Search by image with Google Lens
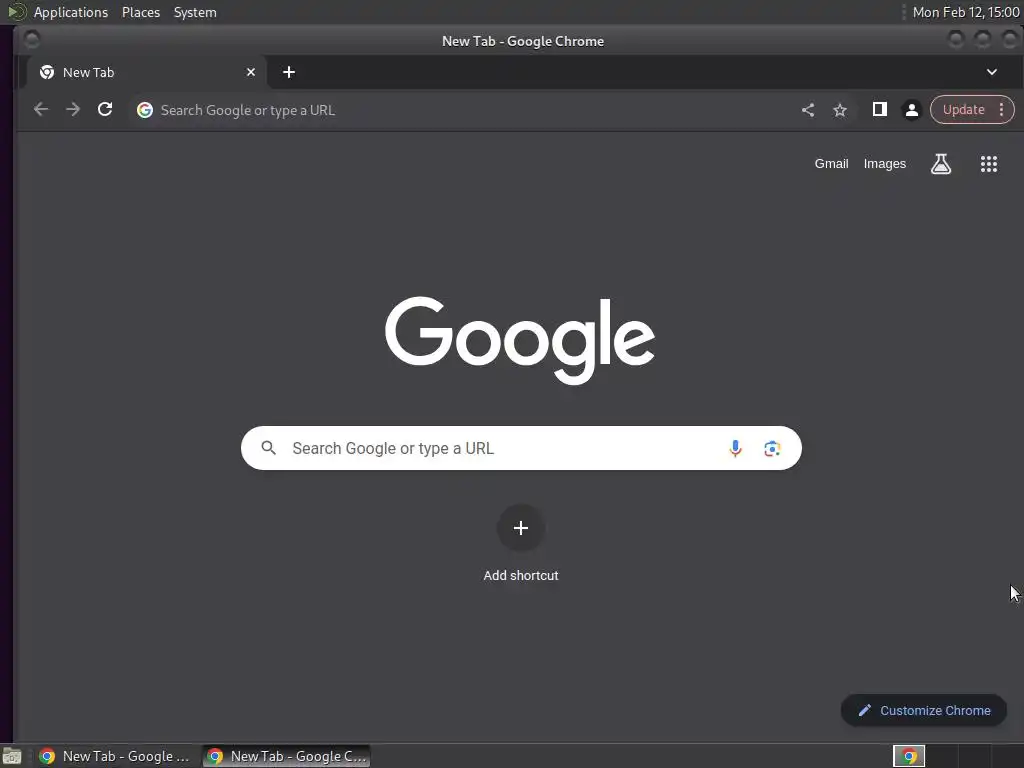The height and width of the screenshot is (768, 1024). click(772, 448)
